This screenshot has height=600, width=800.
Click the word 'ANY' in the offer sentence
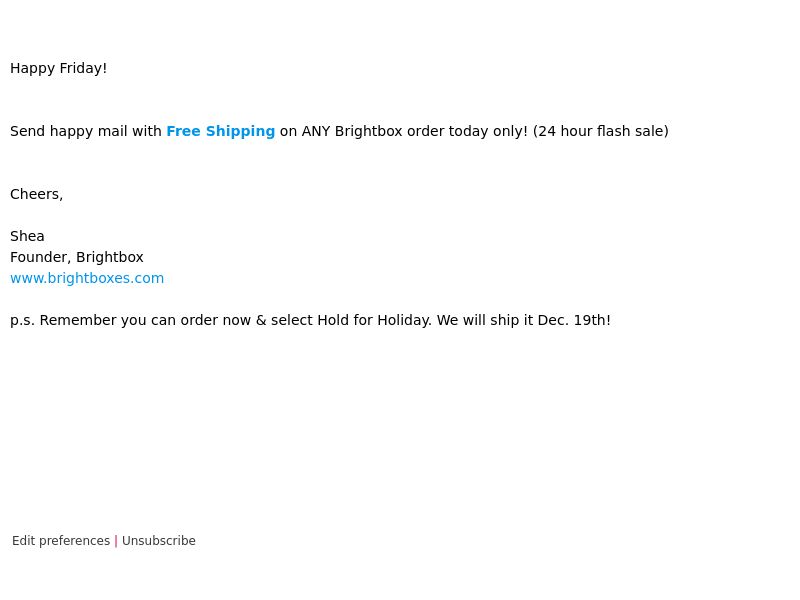tap(316, 131)
